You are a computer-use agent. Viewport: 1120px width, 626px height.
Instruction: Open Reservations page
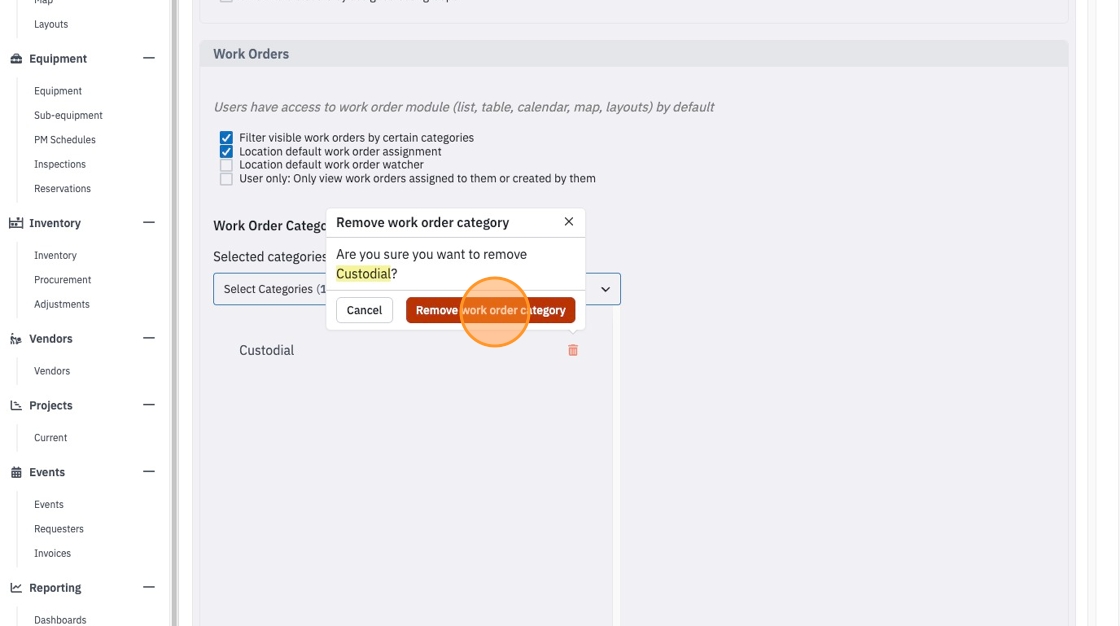(x=63, y=189)
